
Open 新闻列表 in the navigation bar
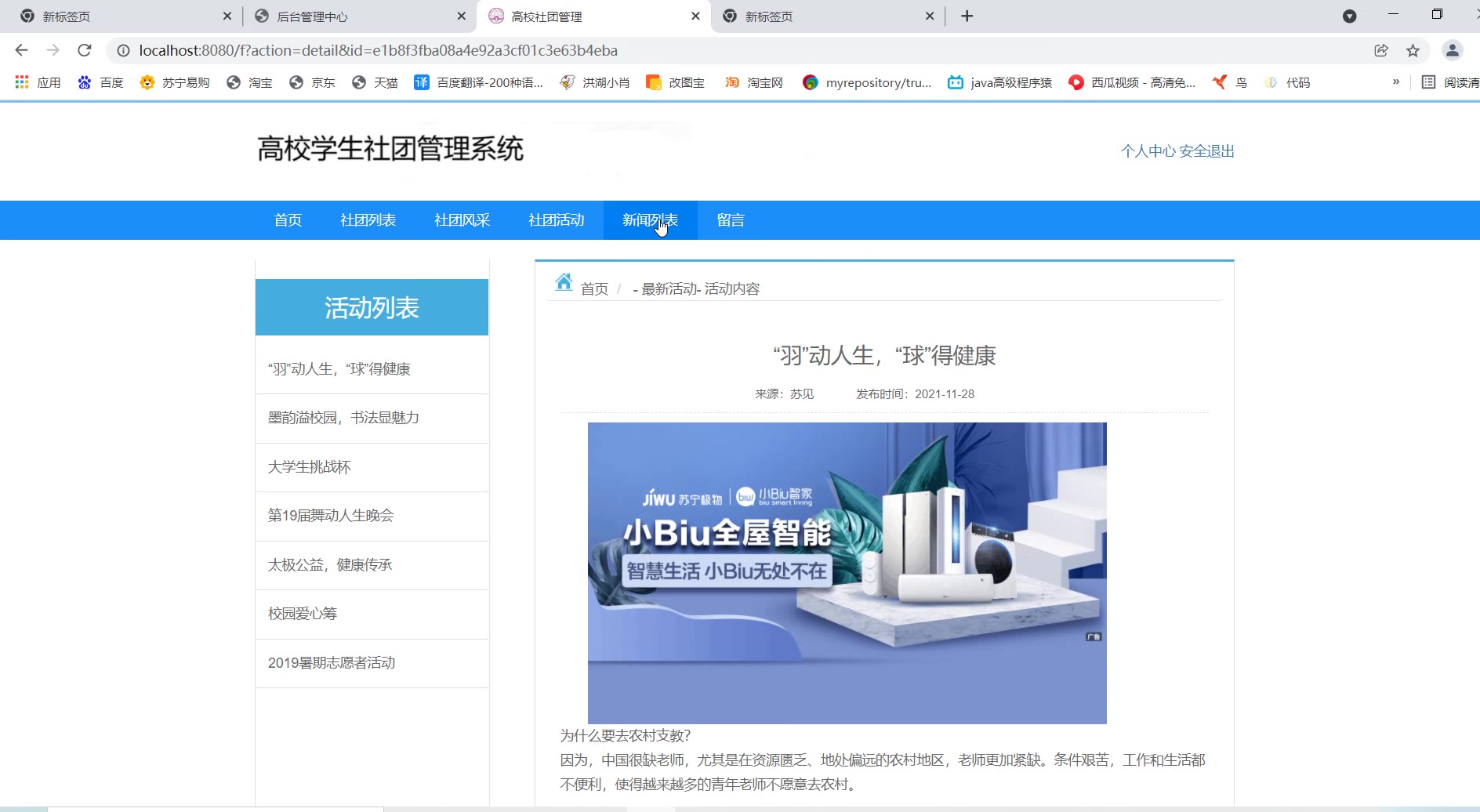pos(651,220)
